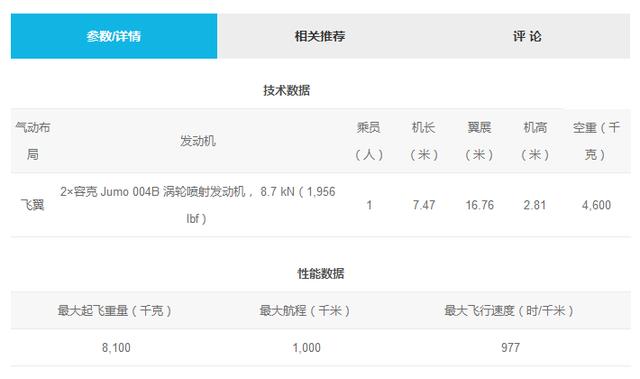Click the 翼展（米）column header
The height and width of the screenshot is (379, 640).
click(480, 141)
